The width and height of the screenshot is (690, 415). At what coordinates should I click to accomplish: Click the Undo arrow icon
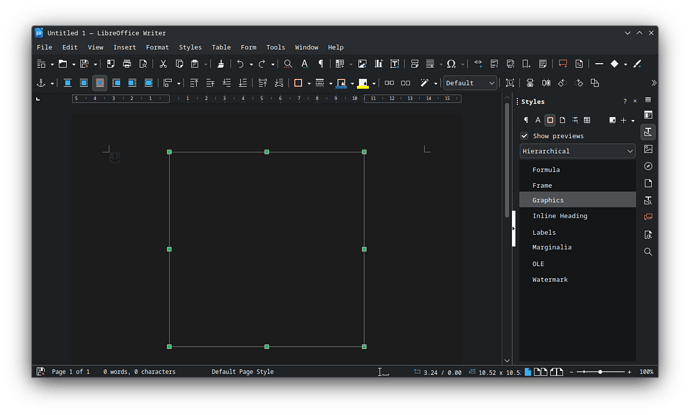239,64
